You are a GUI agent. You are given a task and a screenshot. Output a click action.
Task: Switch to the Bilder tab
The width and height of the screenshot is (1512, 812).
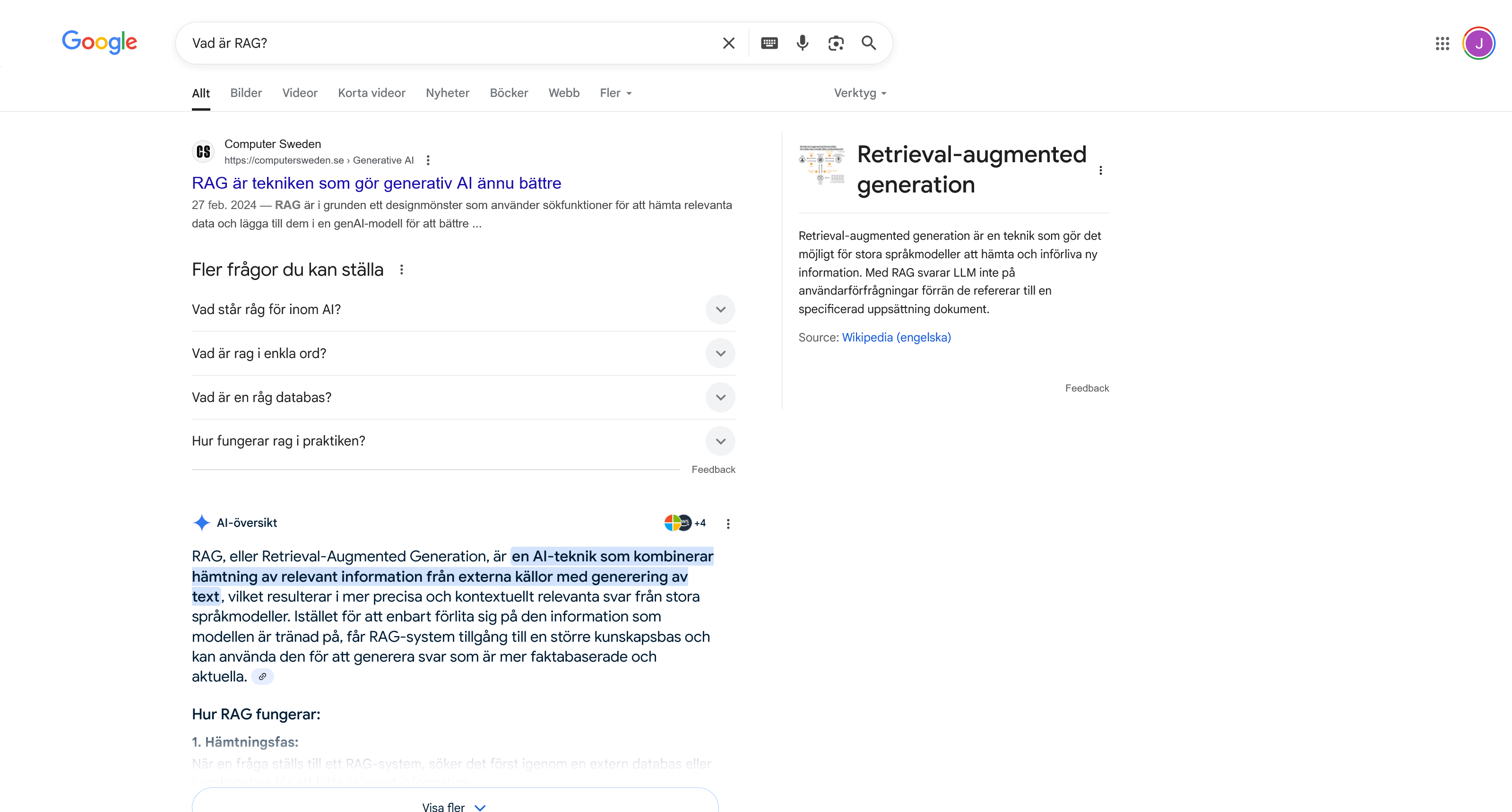(245, 93)
